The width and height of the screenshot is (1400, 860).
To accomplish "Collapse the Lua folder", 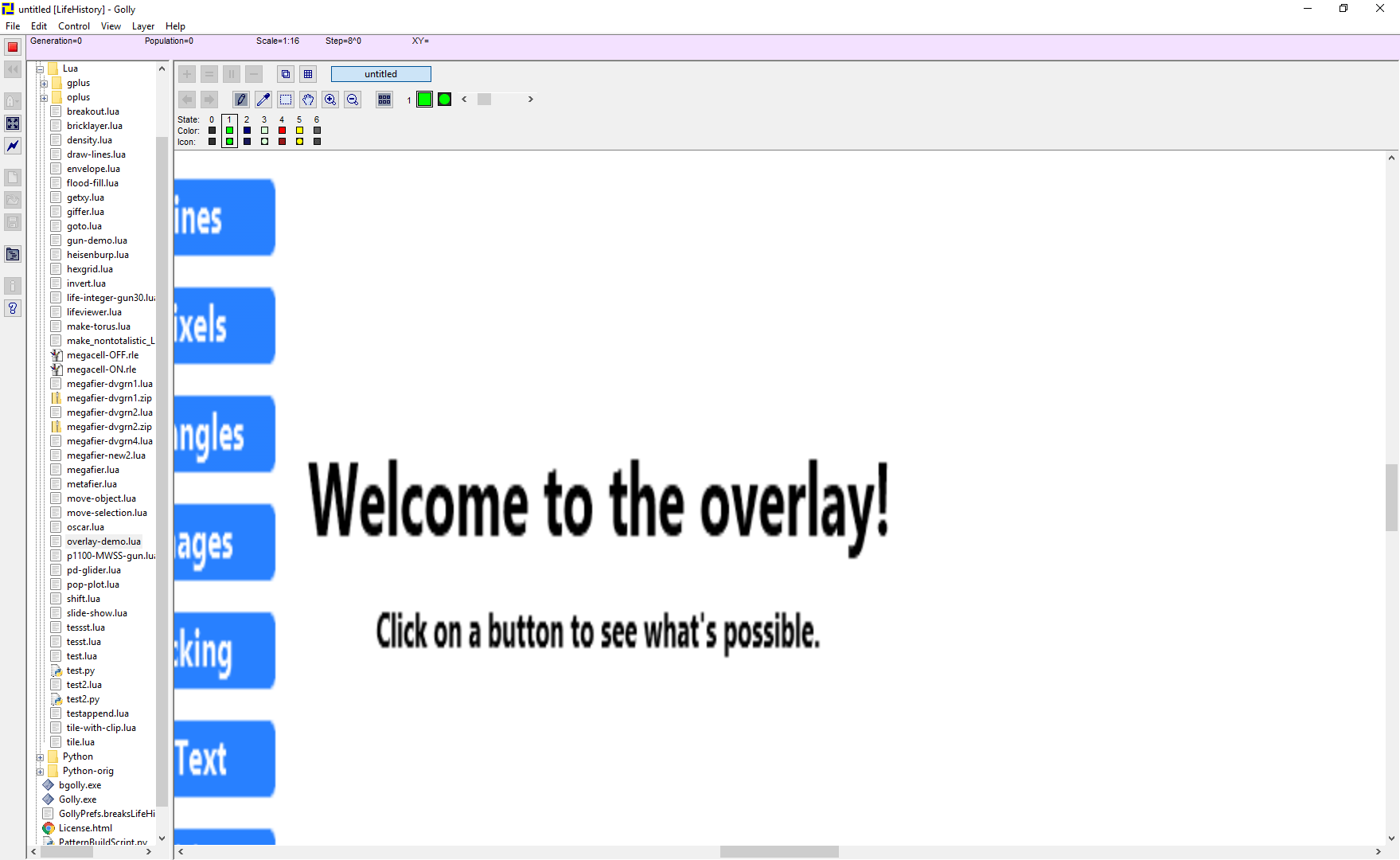I will coord(40,68).
